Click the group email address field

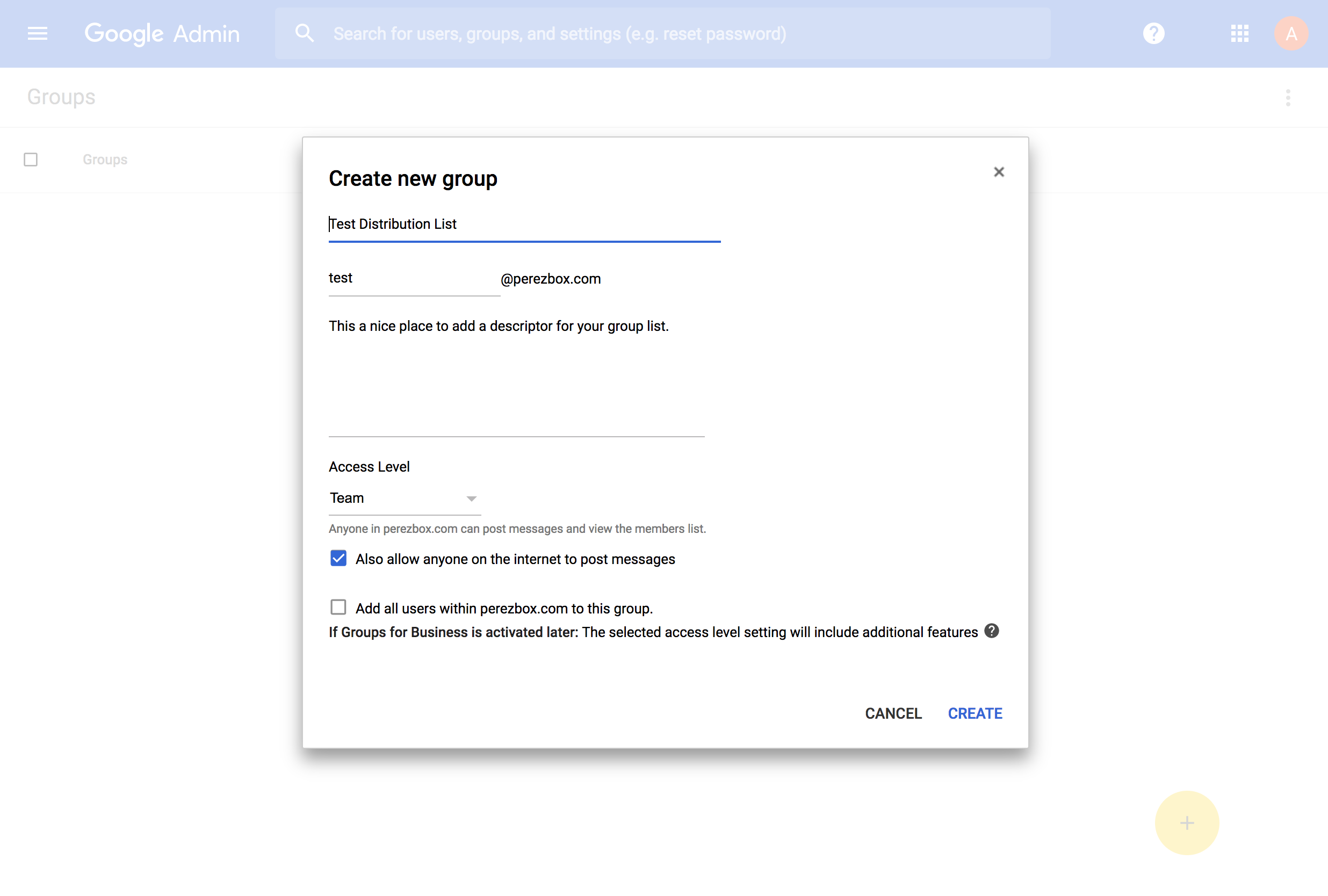tap(414, 278)
